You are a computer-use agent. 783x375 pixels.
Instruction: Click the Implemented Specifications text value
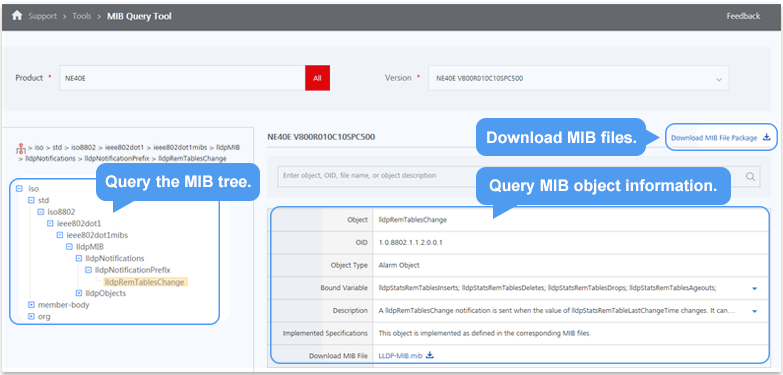(484, 333)
